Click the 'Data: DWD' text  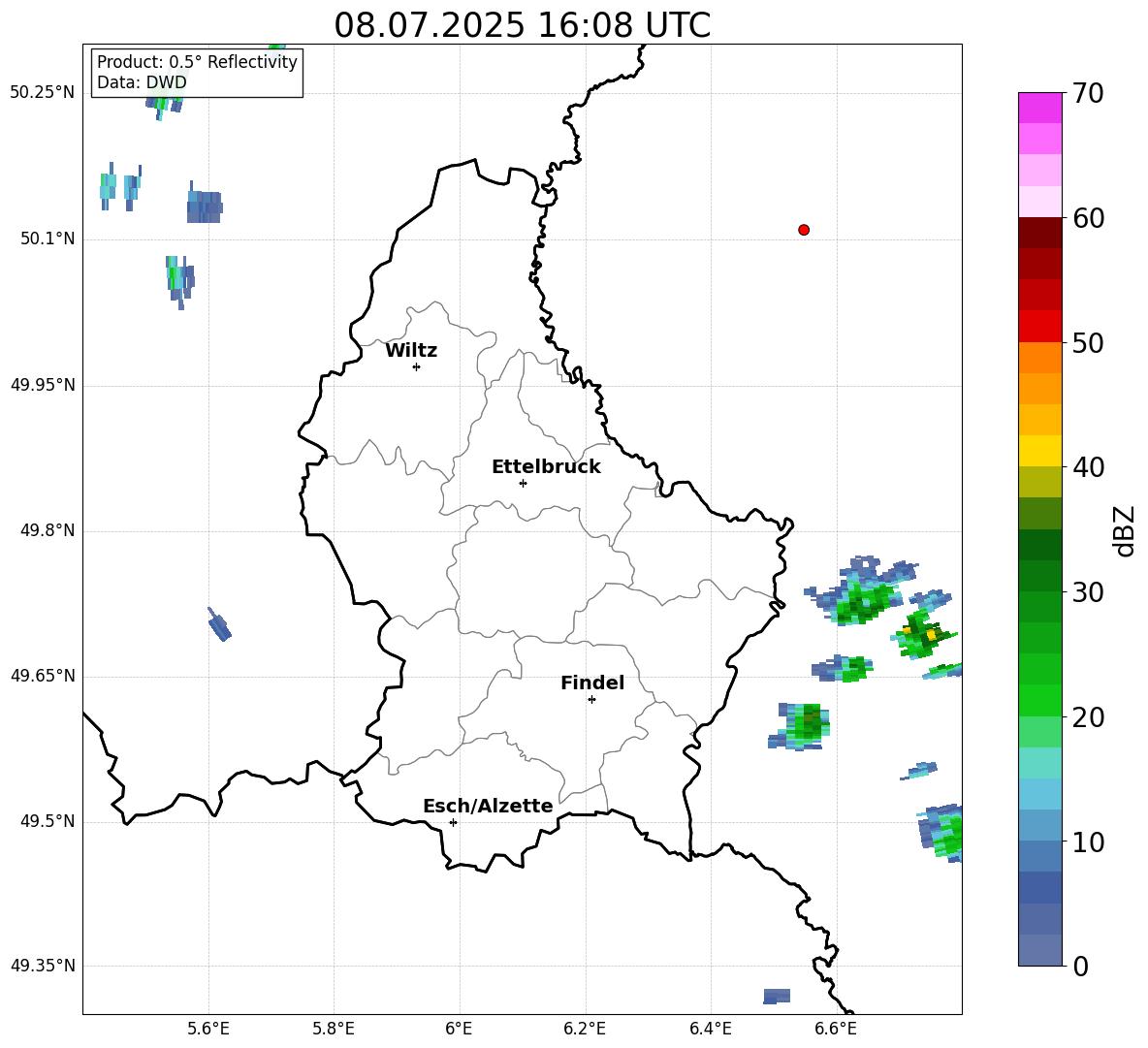pos(142,82)
